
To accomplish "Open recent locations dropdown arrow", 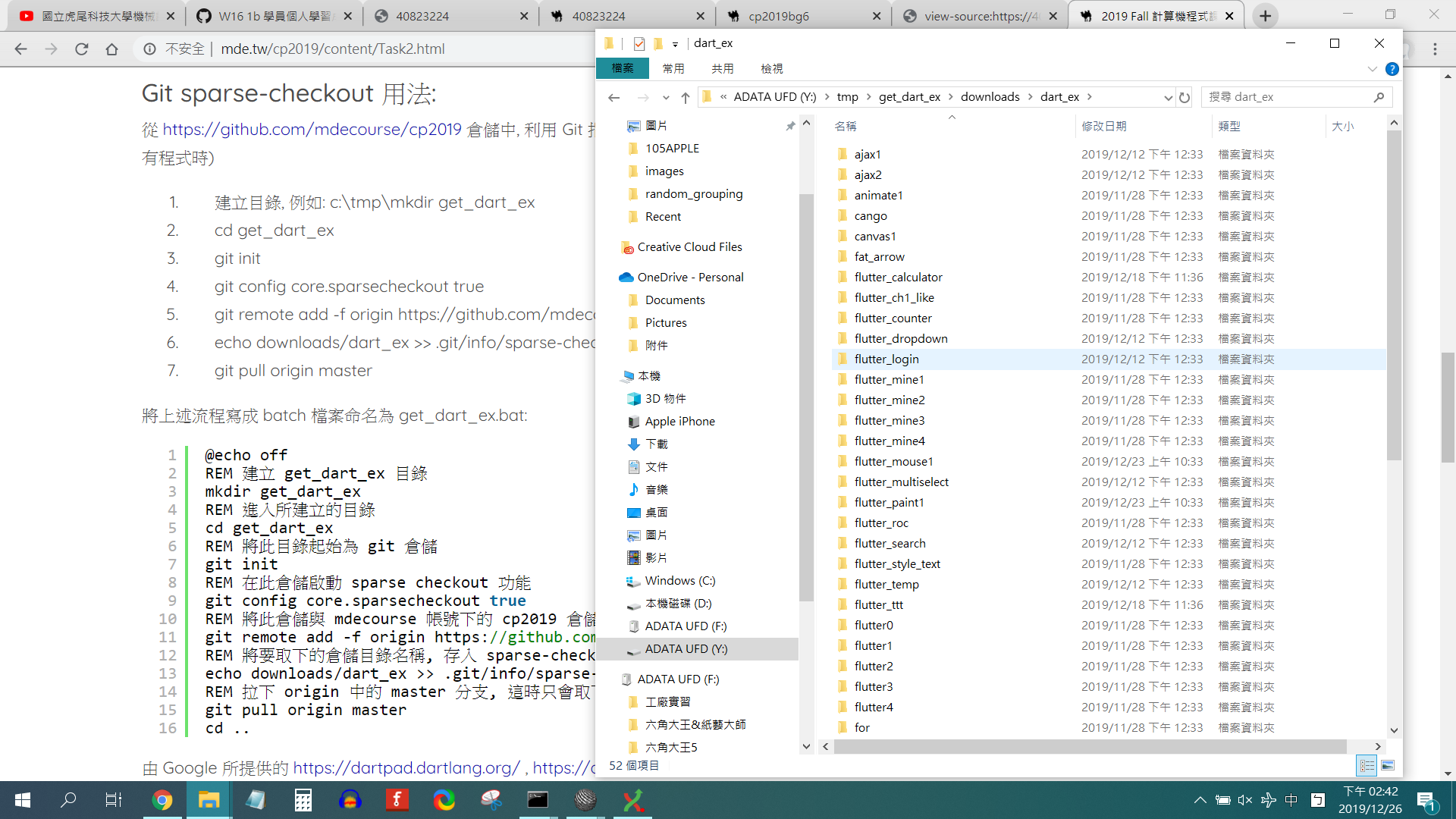I will 666,97.
